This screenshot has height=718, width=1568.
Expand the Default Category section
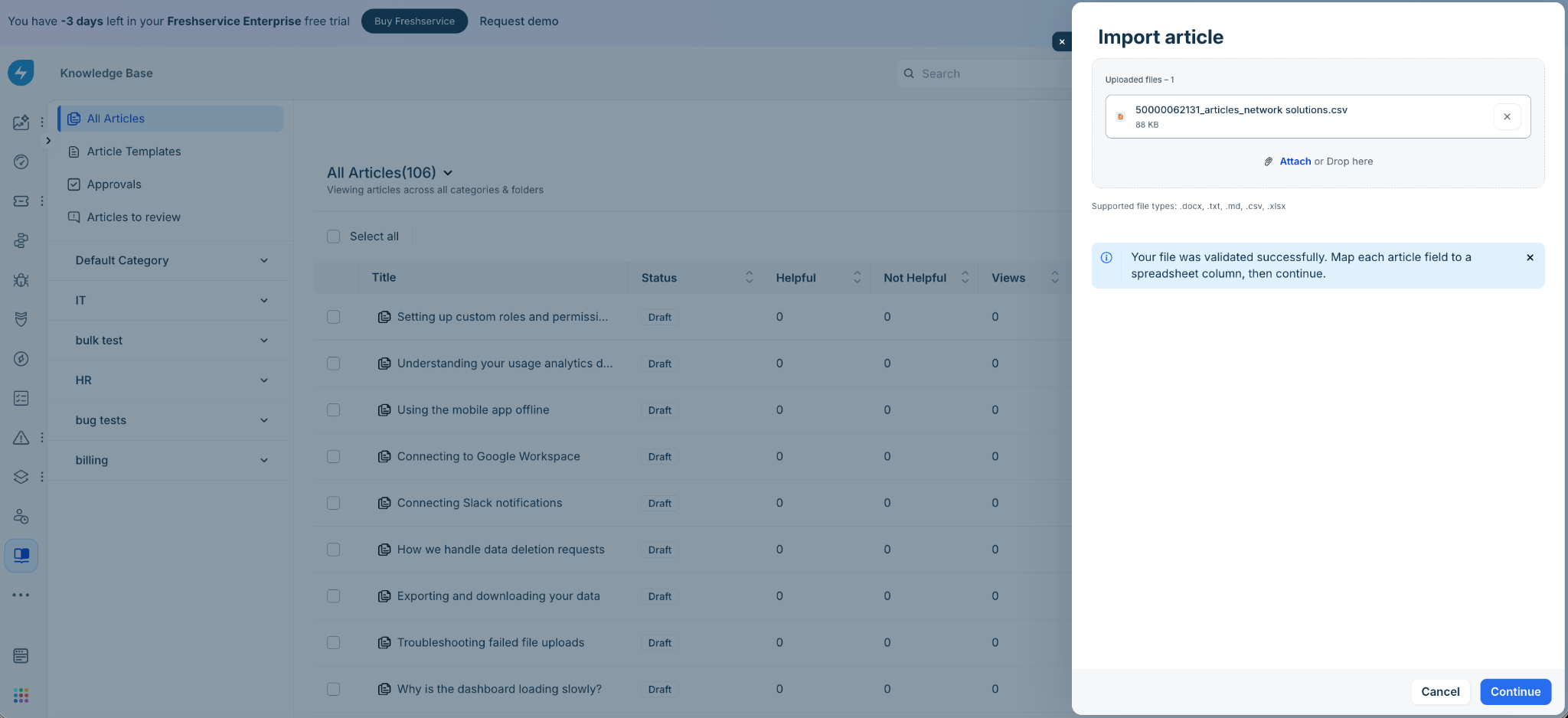tap(171, 260)
